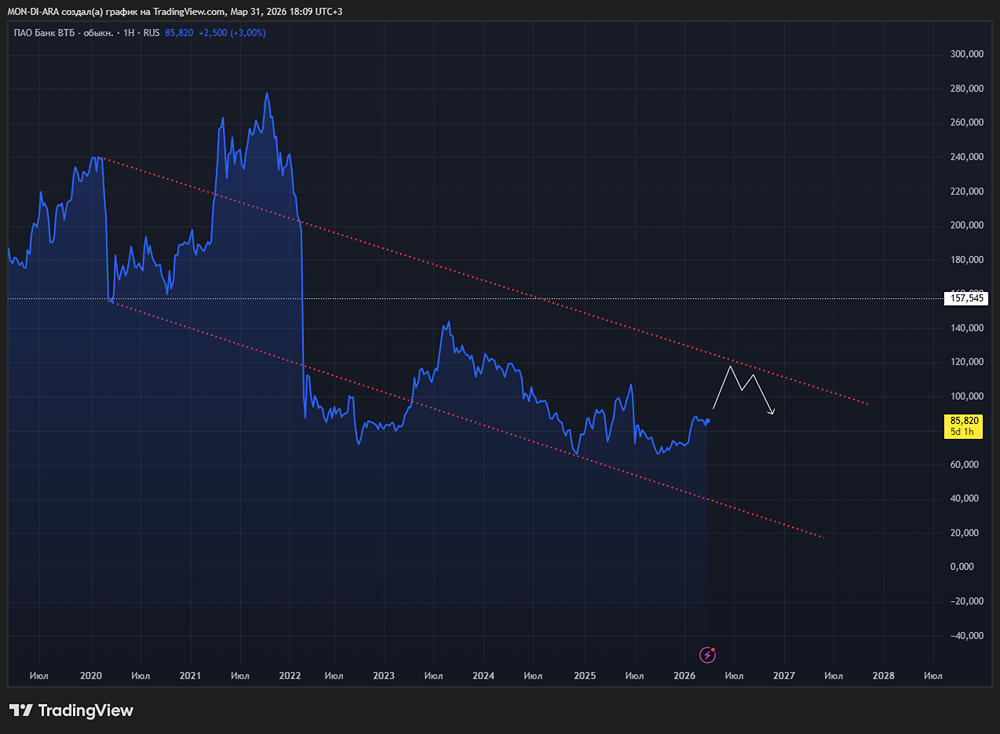Click the MON-DI-ARA author name
The image size is (1000, 734).
[x=37, y=11]
